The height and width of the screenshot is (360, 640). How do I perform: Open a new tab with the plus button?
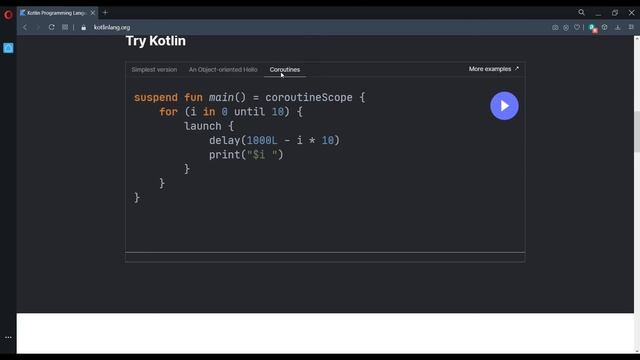tap(105, 13)
